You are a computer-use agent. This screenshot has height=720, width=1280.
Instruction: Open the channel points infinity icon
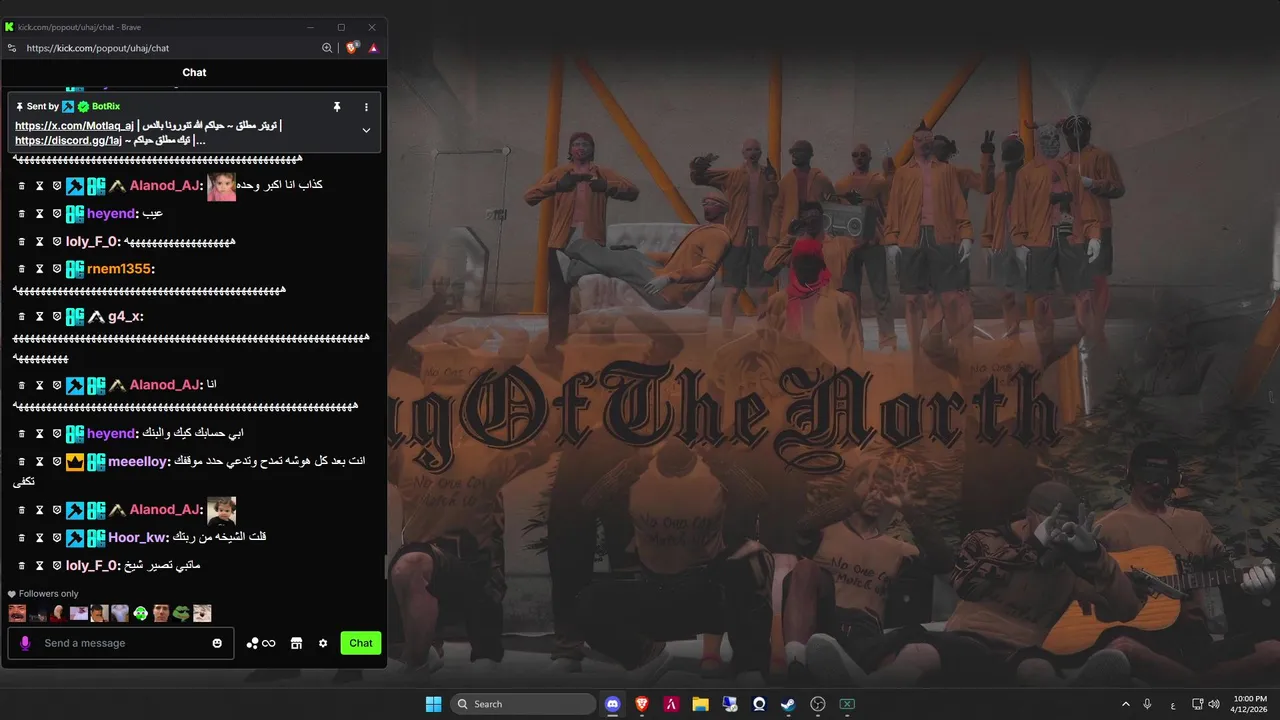[x=261, y=643]
